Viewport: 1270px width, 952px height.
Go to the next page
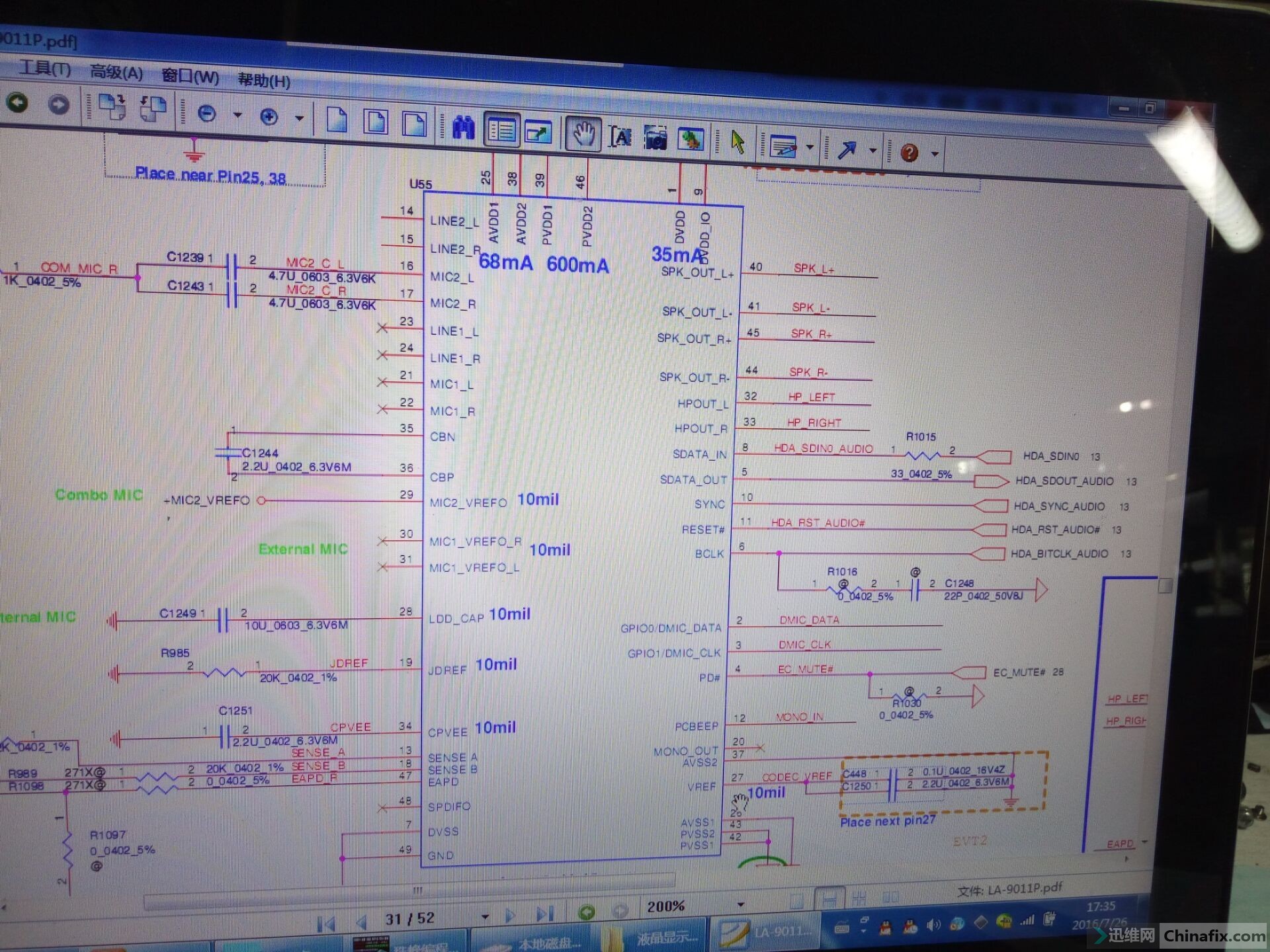pyautogui.click(x=510, y=916)
